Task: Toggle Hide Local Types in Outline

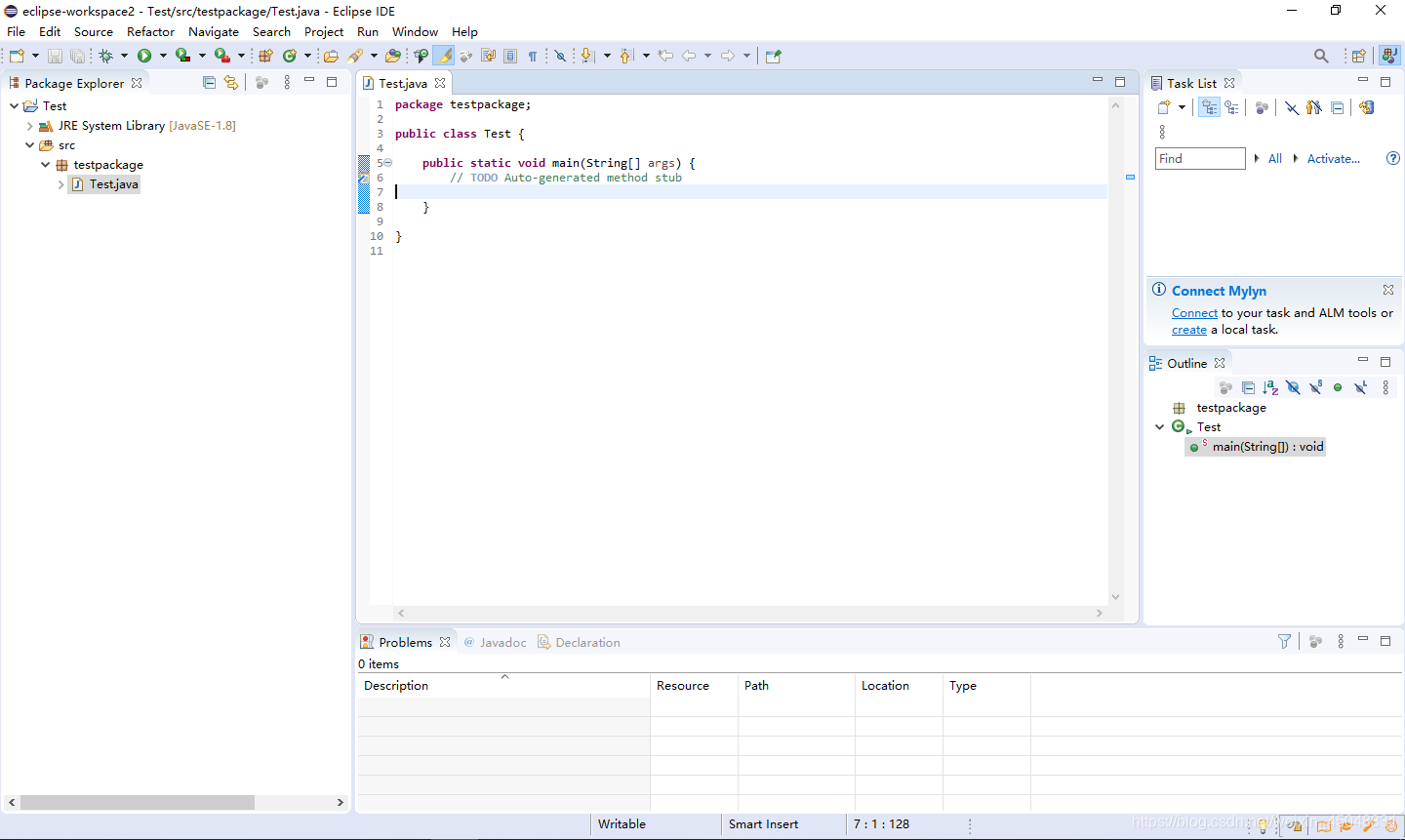Action: (x=1360, y=387)
